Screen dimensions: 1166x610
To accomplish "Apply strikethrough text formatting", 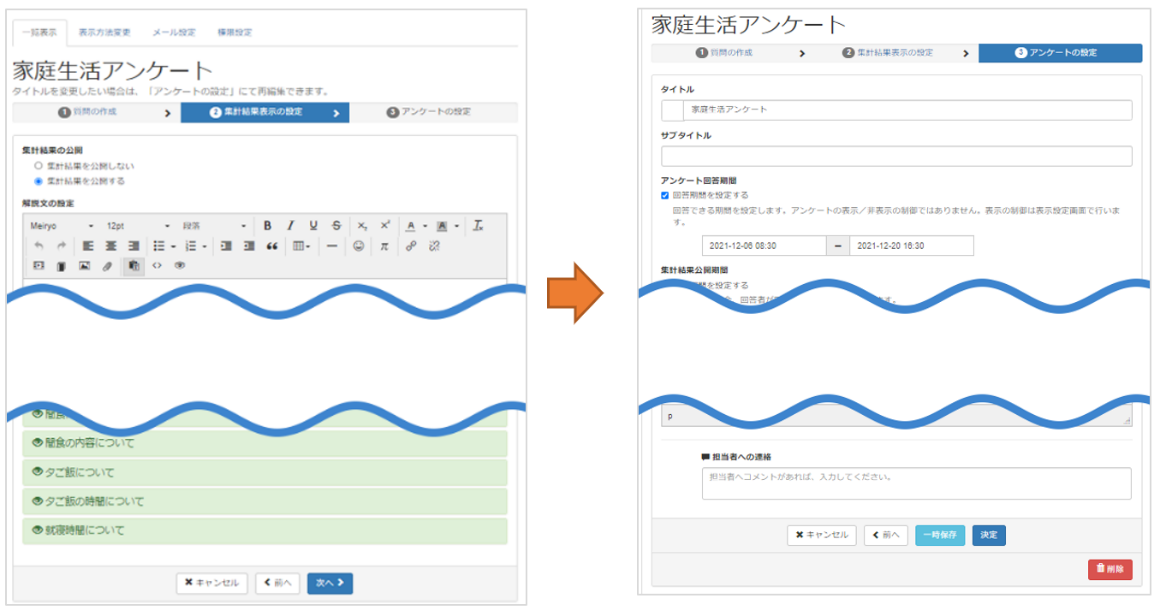I will pos(336,225).
